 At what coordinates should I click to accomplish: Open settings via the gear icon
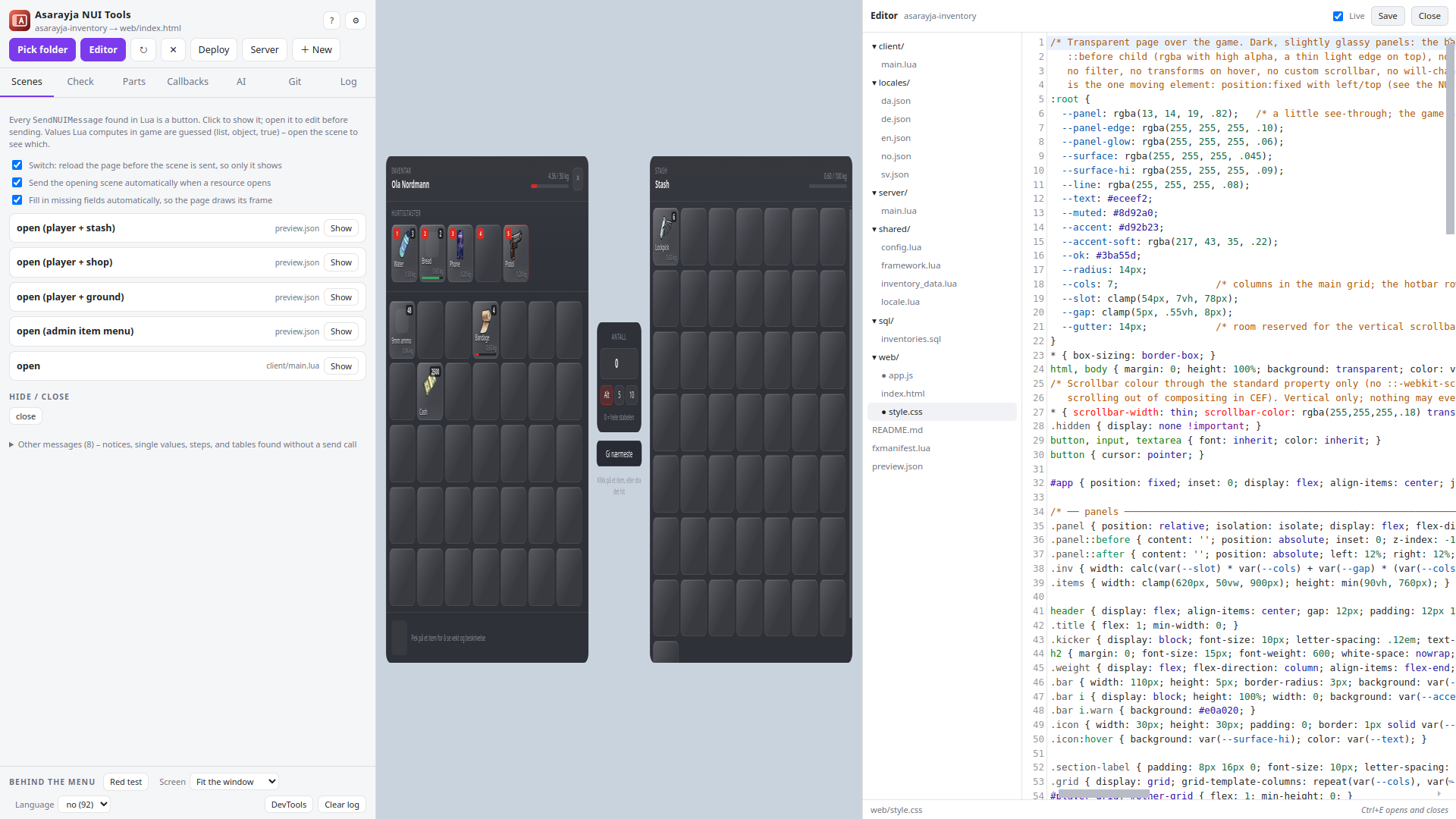click(356, 20)
